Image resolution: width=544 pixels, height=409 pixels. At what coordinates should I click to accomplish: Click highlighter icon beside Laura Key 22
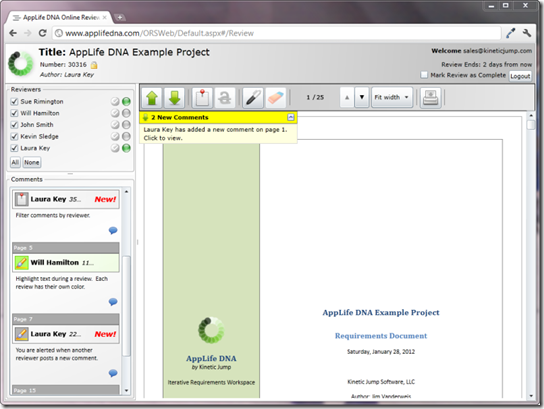[x=22, y=334]
